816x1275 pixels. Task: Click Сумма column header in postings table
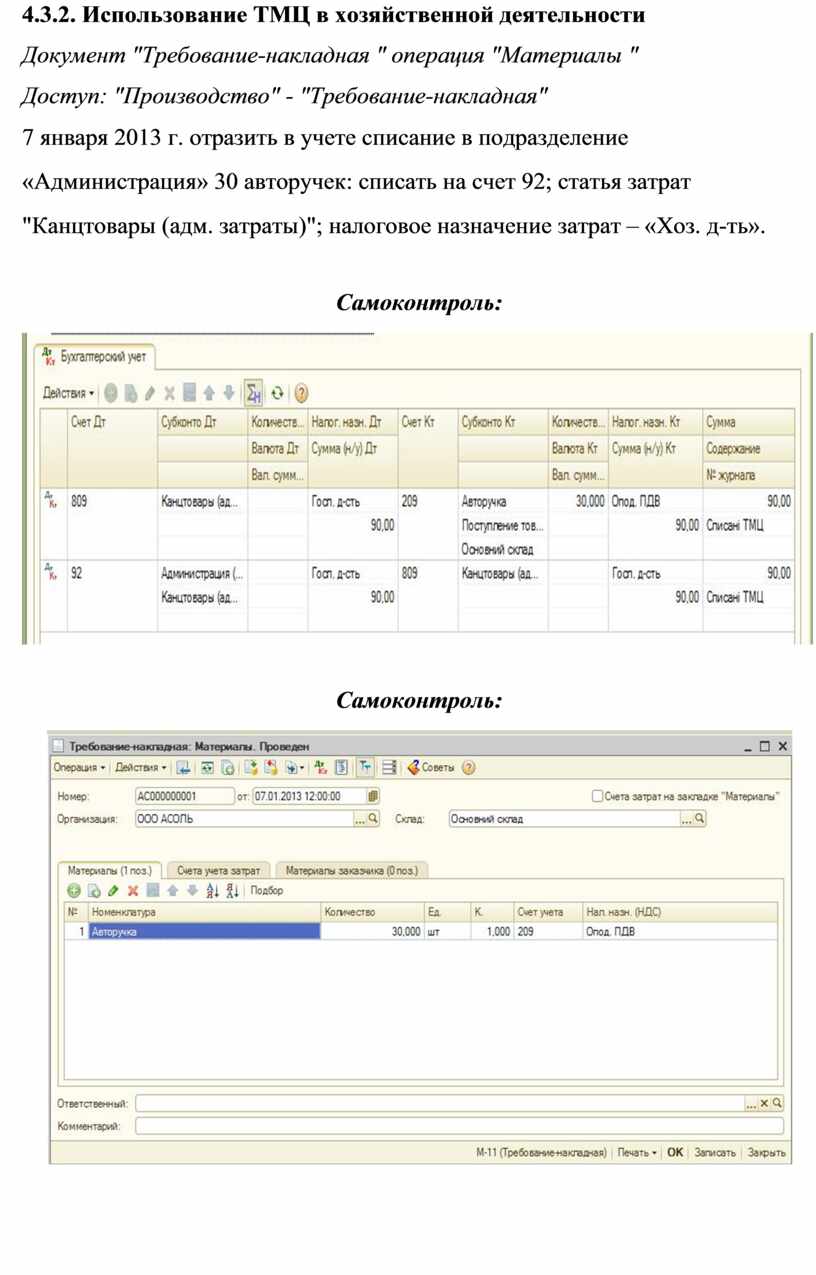pyautogui.click(x=748, y=423)
